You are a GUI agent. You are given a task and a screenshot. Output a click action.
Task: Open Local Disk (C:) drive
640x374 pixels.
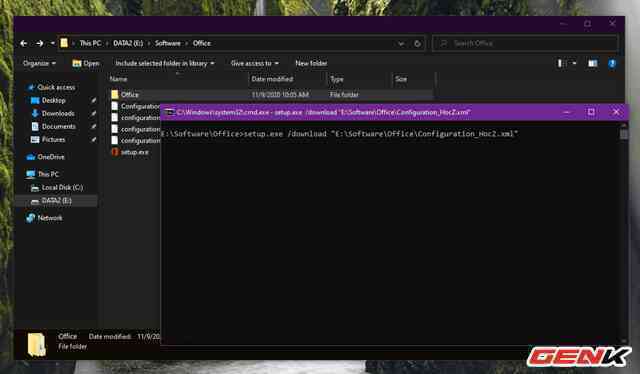click(x=57, y=187)
